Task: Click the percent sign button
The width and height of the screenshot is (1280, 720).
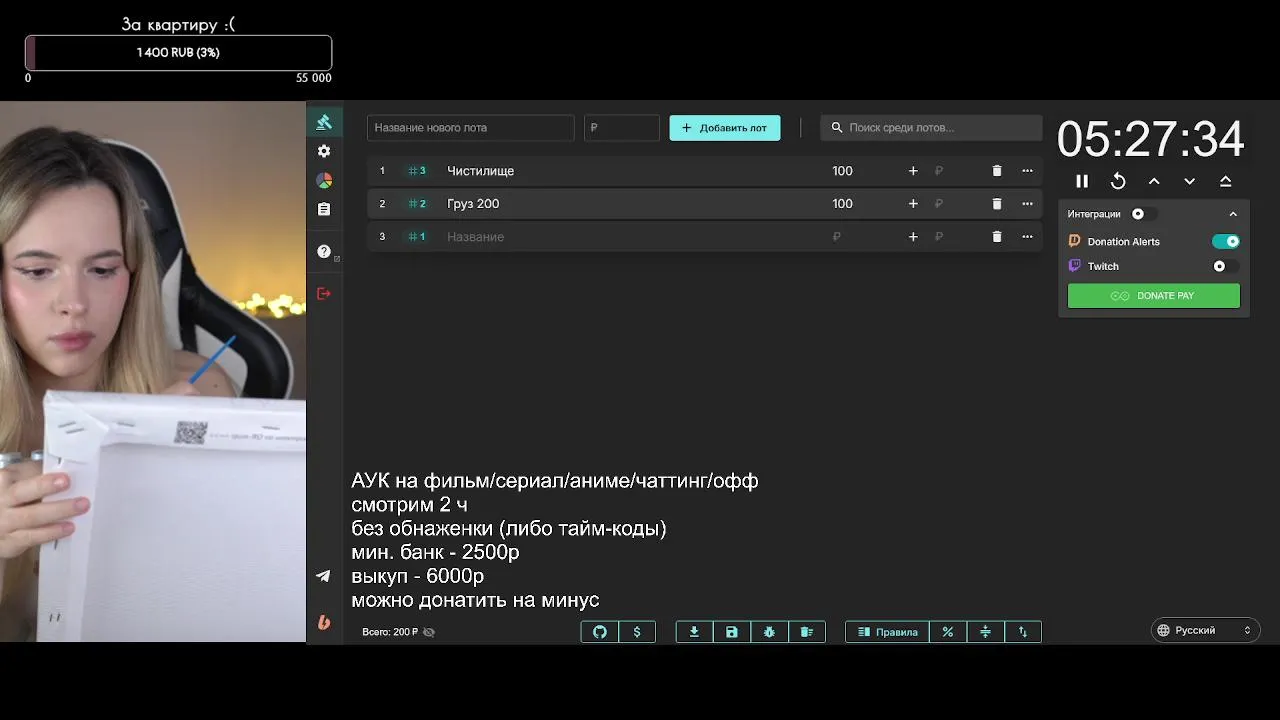Action: point(948,632)
